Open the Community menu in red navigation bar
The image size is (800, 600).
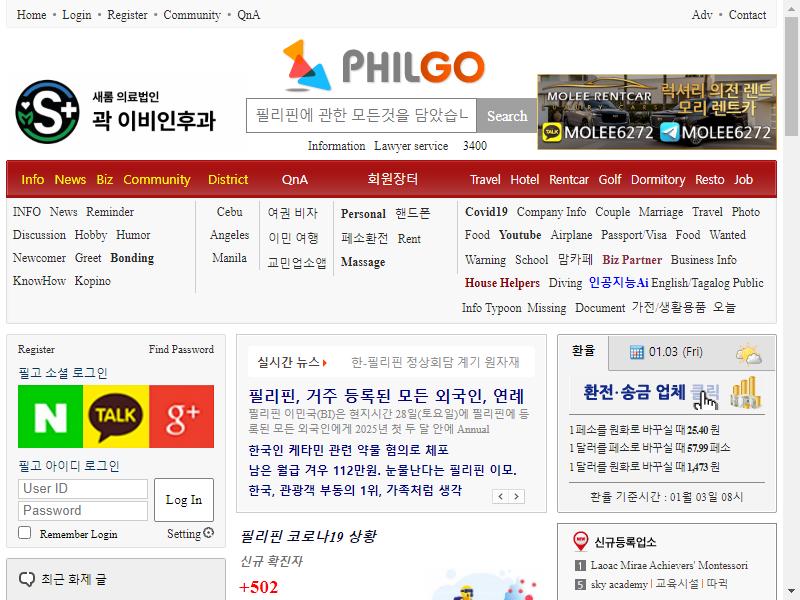coord(157,180)
